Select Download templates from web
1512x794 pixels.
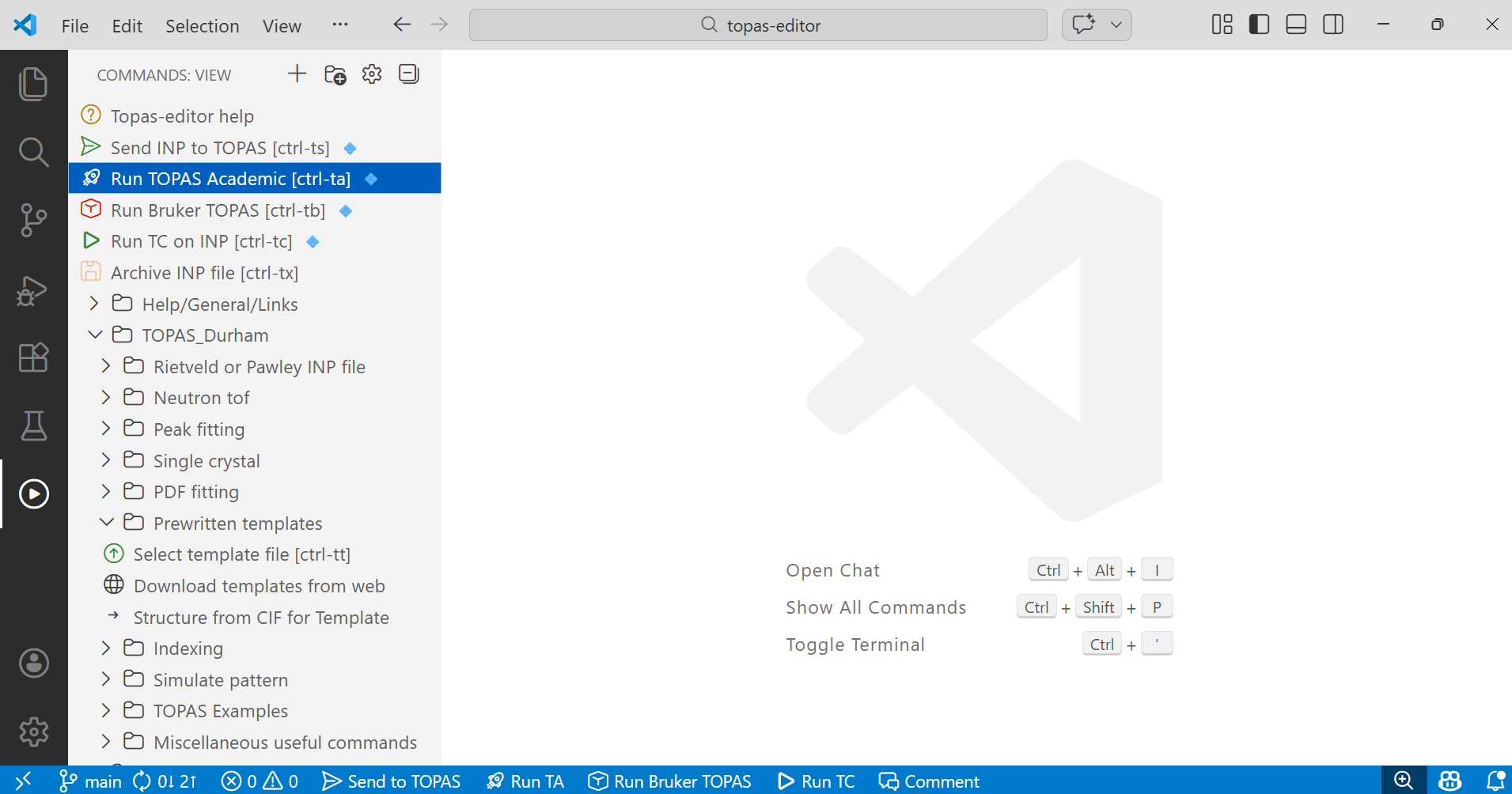[x=259, y=586]
